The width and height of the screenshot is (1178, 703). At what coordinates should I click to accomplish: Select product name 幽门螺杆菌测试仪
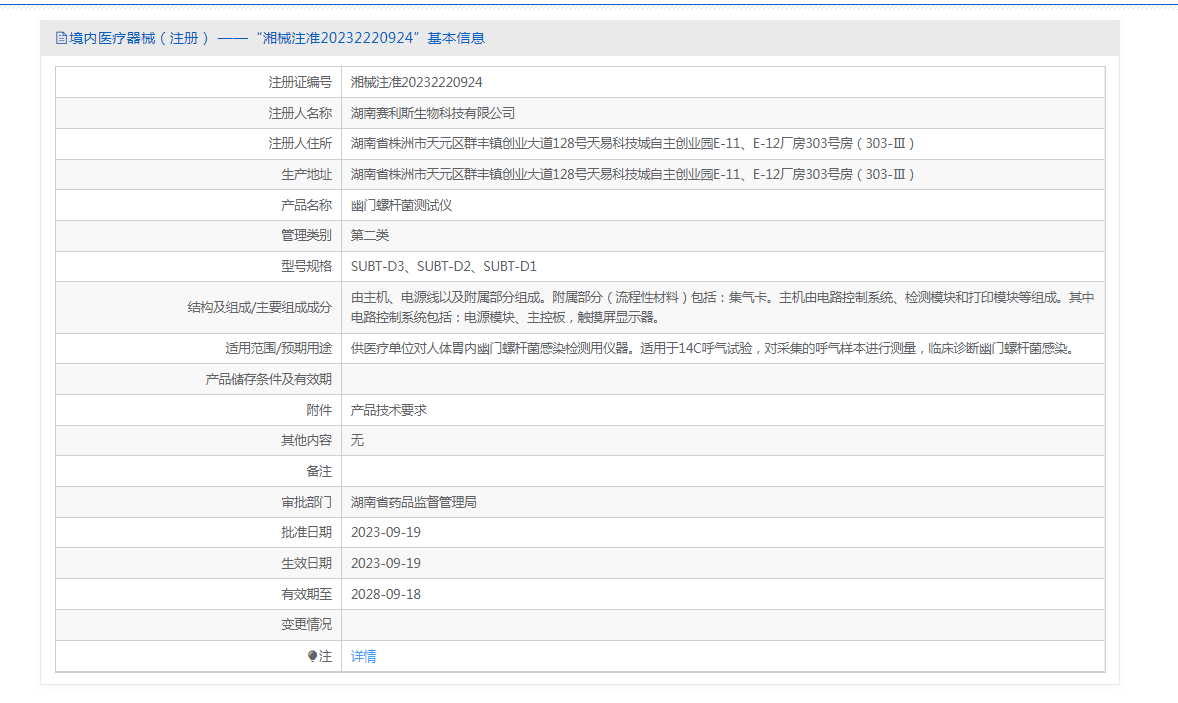401,205
